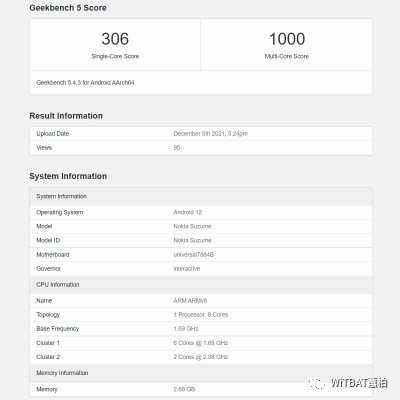
Task: Click the 'December 5th 2021' upload date value
Action: (x=210, y=134)
